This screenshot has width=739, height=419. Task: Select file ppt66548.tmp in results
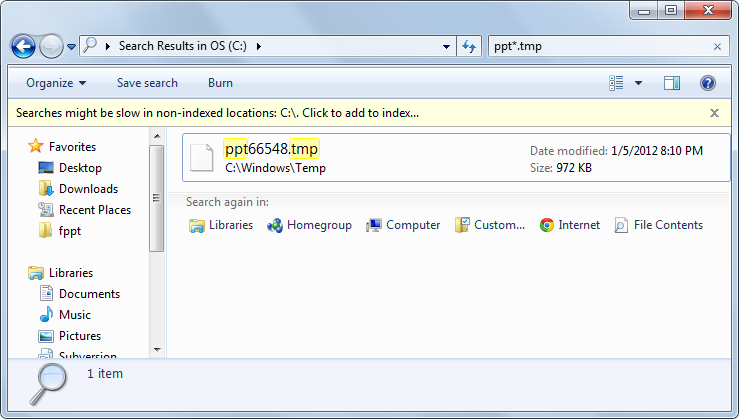tap(456, 157)
